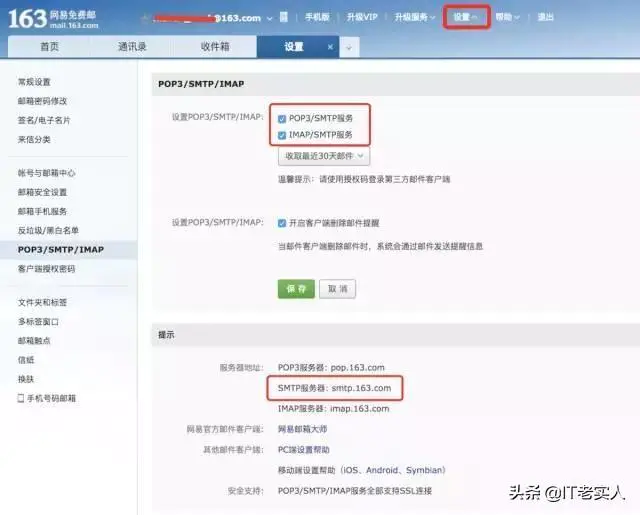Screen dimensions: 640x515
Task: Click the 升级VIP link
Action: [x=362, y=17]
